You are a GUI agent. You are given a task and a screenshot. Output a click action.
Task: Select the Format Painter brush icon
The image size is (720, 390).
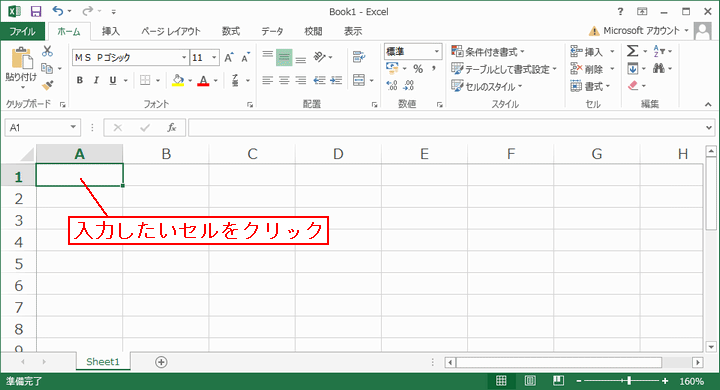pyautogui.click(x=47, y=85)
